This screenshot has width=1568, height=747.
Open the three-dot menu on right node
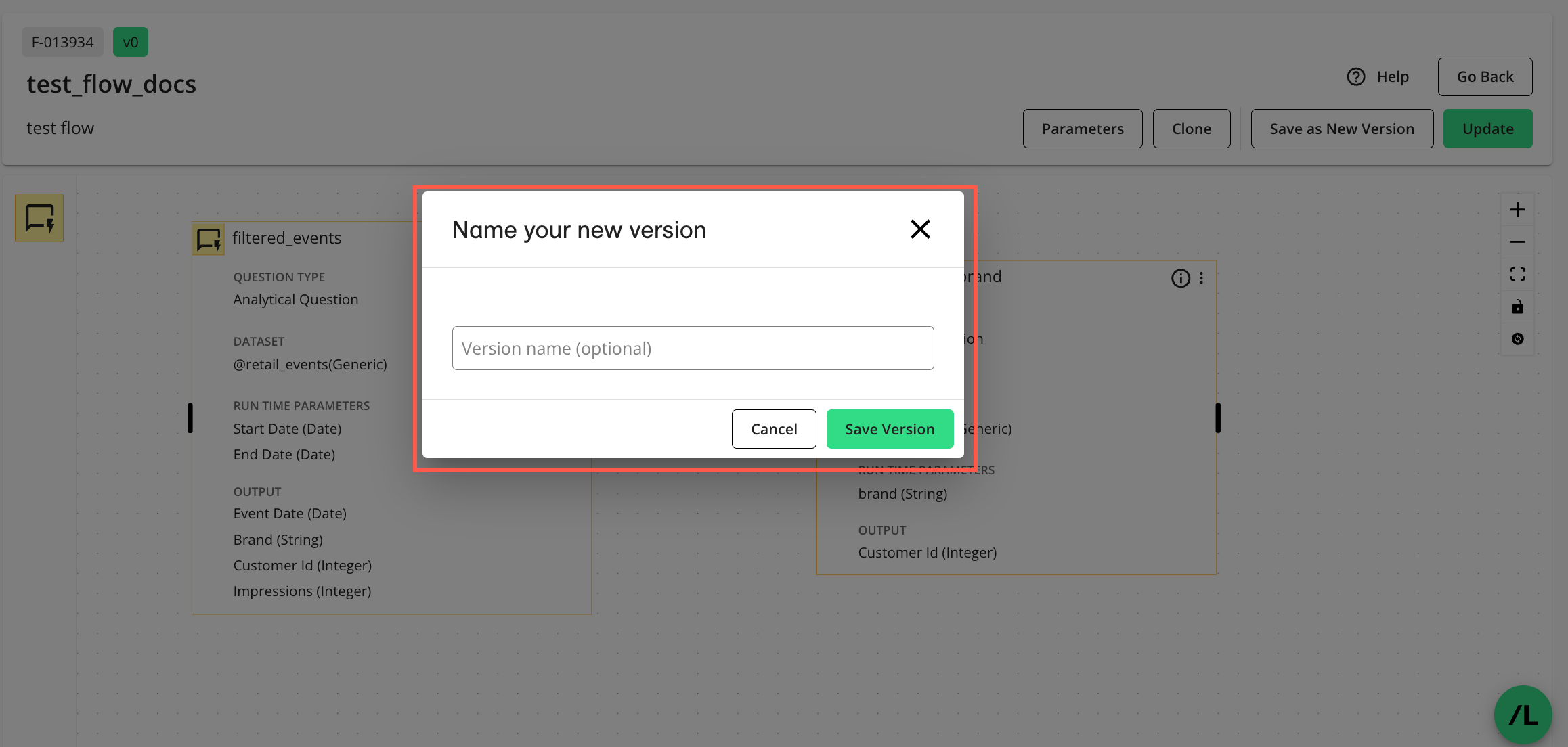coord(1201,278)
